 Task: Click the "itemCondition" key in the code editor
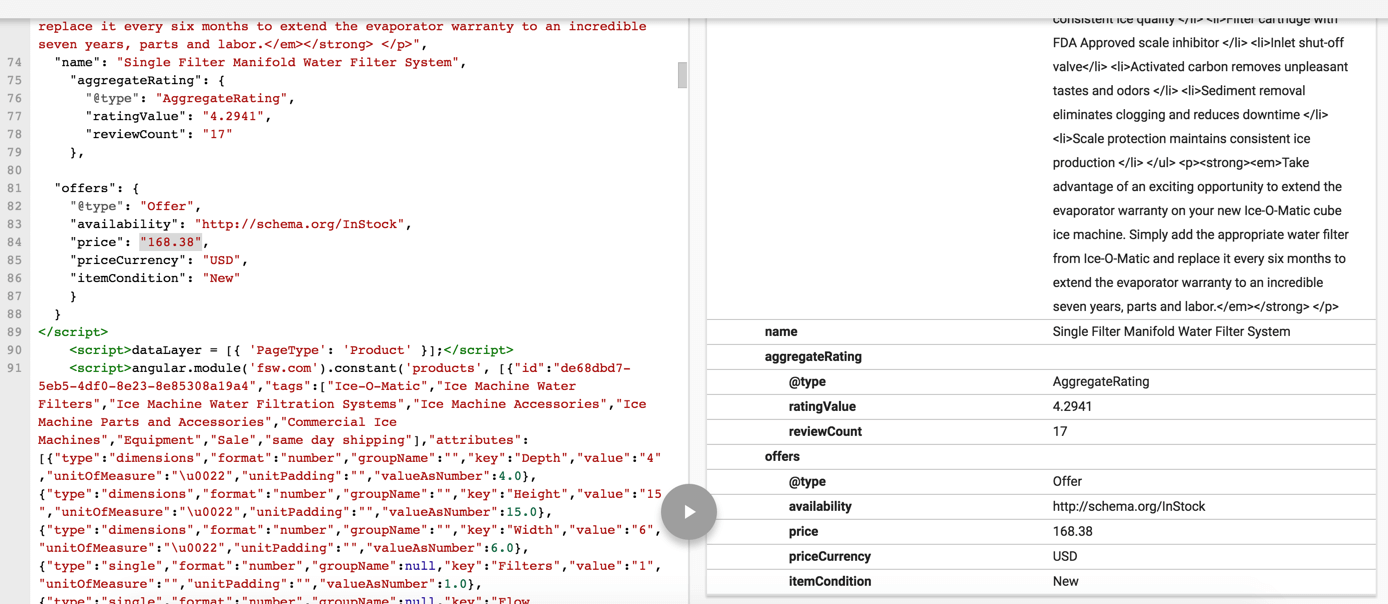pyautogui.click(x=128, y=278)
